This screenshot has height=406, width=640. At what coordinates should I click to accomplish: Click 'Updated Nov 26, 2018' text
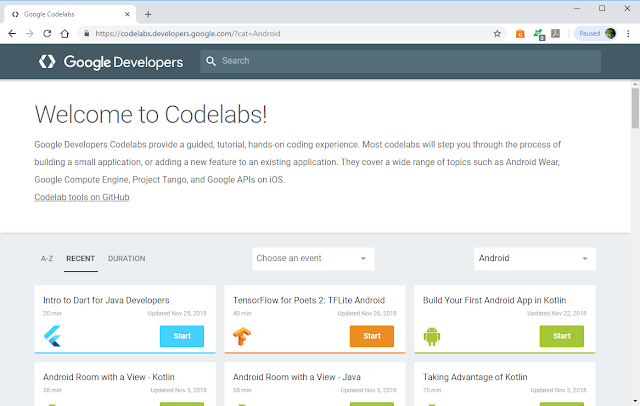point(367,313)
